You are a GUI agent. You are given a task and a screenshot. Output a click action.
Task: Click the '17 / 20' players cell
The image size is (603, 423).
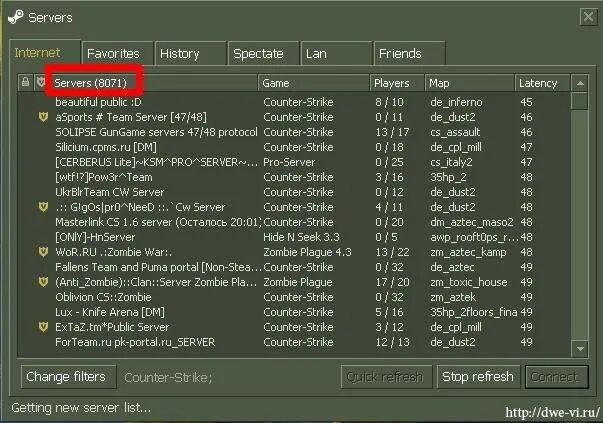pos(392,282)
